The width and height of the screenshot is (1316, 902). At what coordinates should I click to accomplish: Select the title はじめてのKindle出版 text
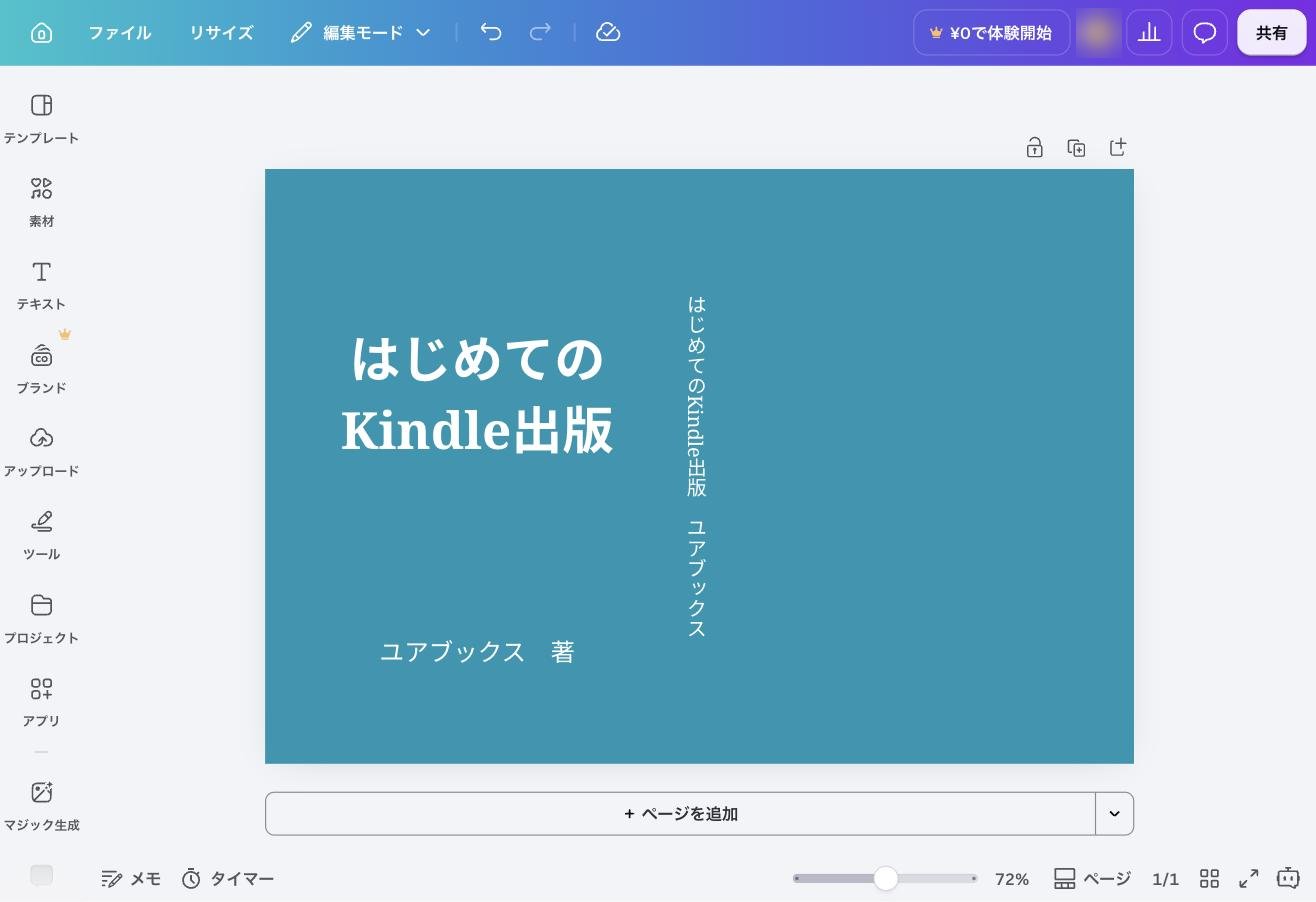[x=477, y=395]
